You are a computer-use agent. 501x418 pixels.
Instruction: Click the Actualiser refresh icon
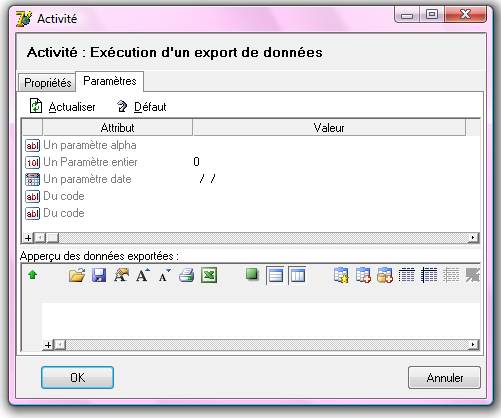36,106
